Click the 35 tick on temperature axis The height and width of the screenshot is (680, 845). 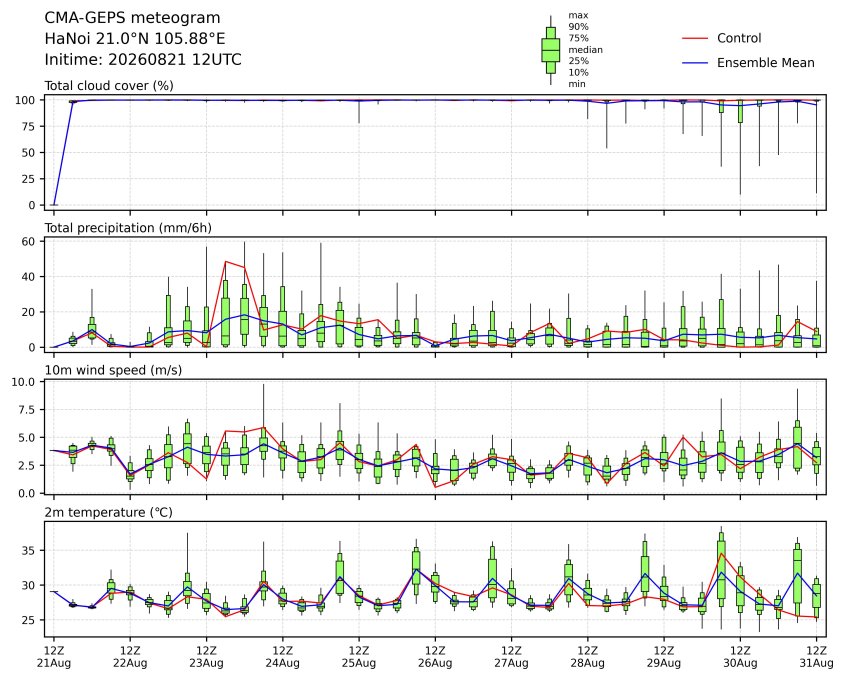[28, 551]
